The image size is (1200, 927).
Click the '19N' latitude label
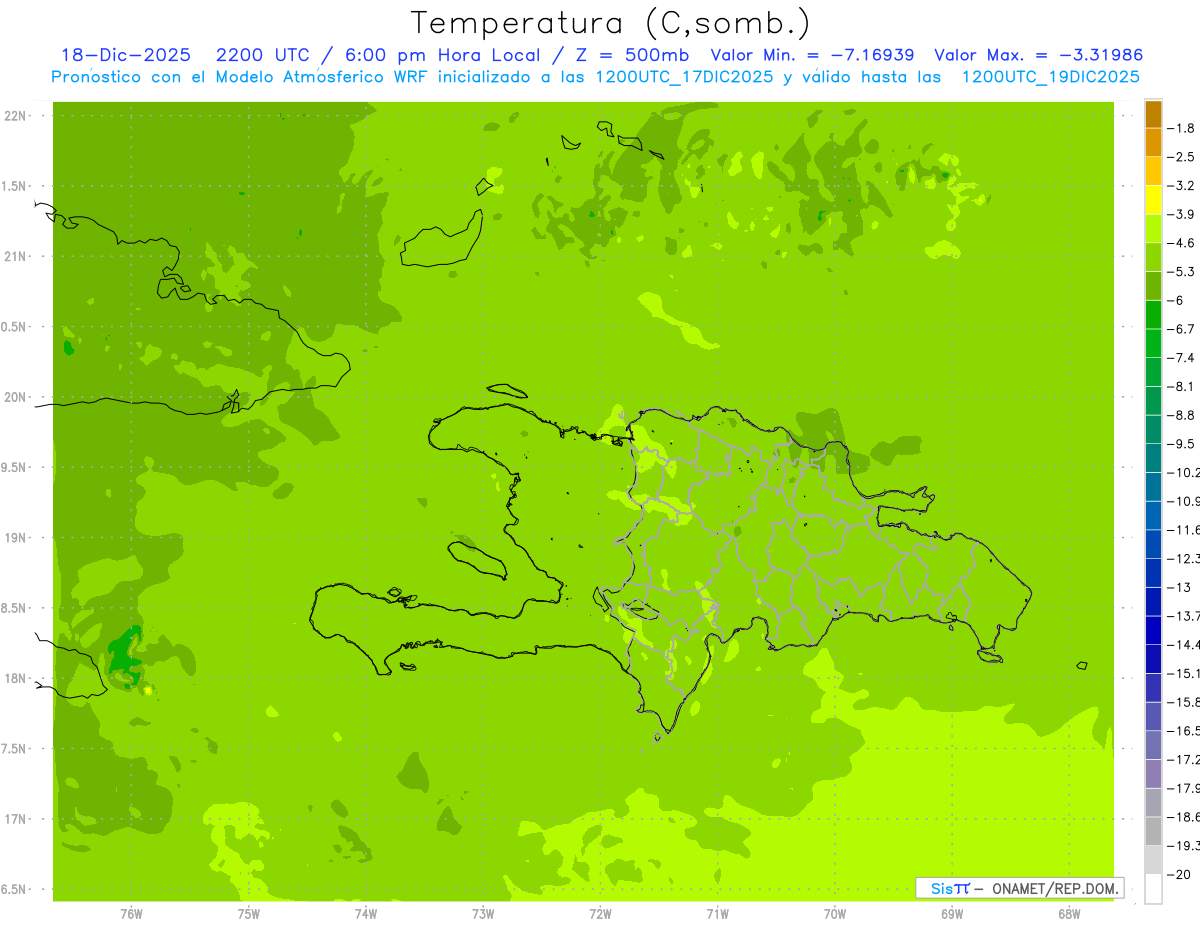pyautogui.click(x=15, y=538)
